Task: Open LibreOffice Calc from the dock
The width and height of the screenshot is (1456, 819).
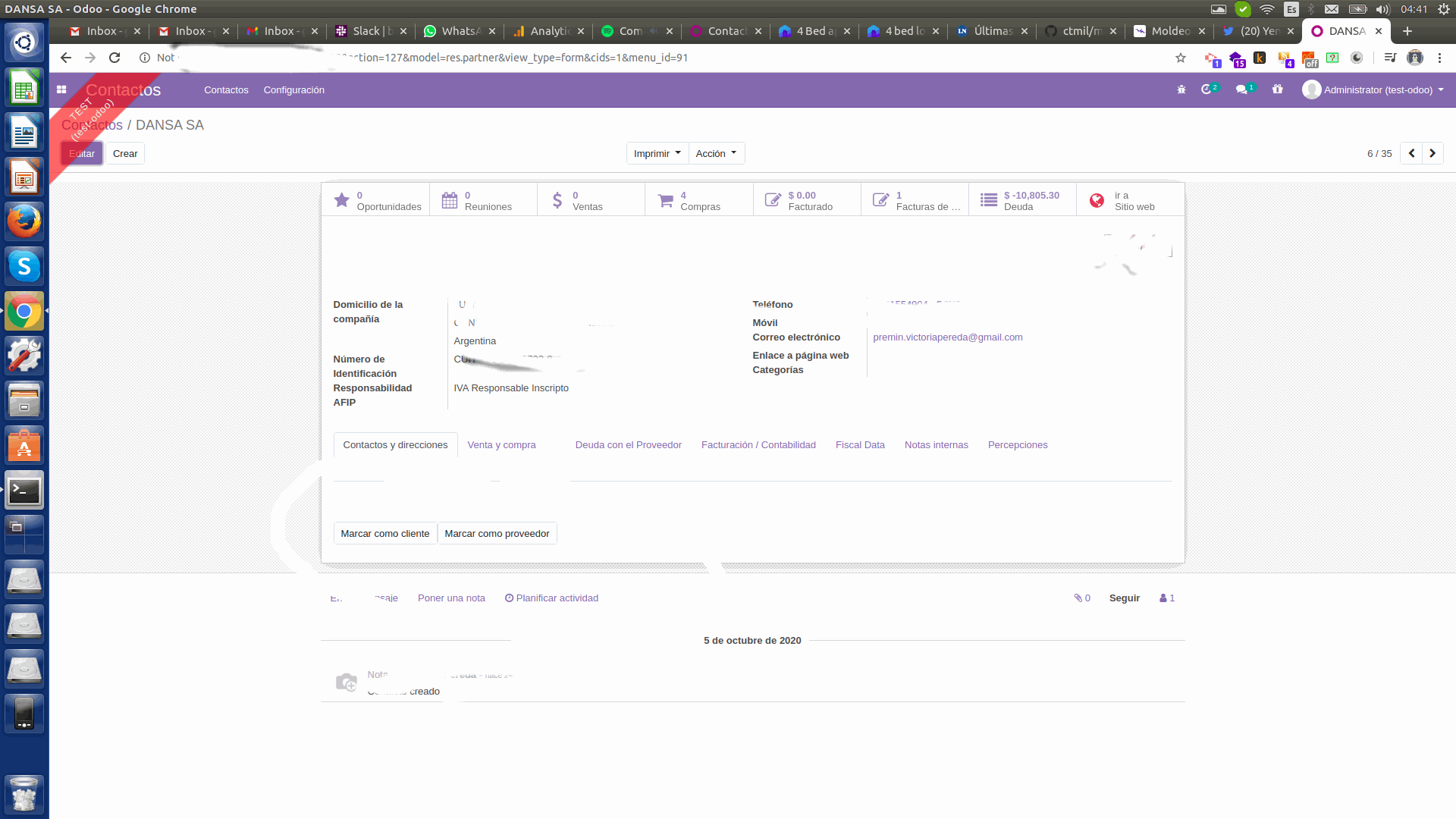Action: click(x=24, y=88)
